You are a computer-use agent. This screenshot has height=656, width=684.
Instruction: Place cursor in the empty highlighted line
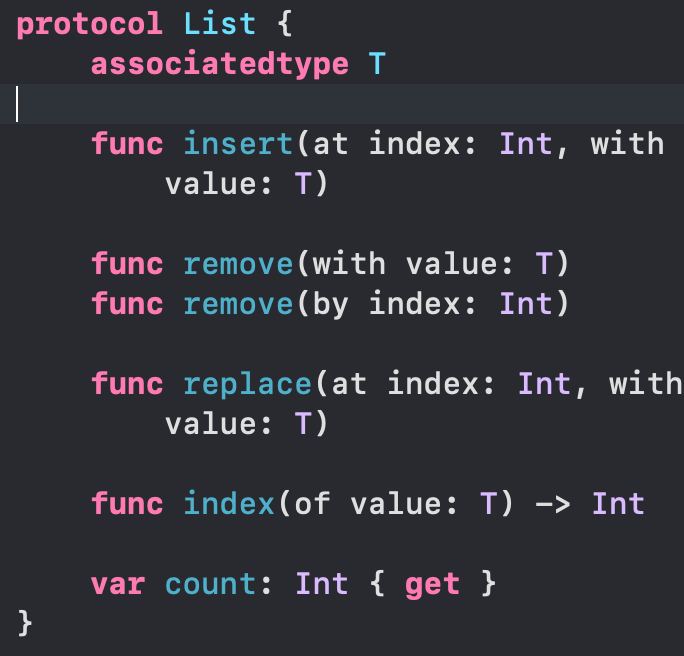[342, 104]
